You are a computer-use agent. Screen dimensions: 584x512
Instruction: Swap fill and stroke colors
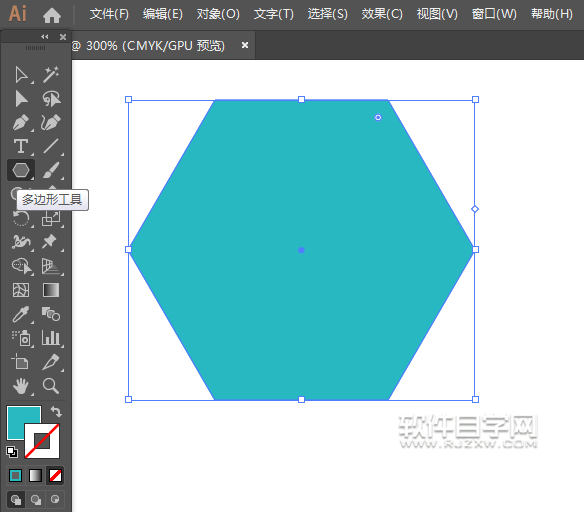(56, 411)
